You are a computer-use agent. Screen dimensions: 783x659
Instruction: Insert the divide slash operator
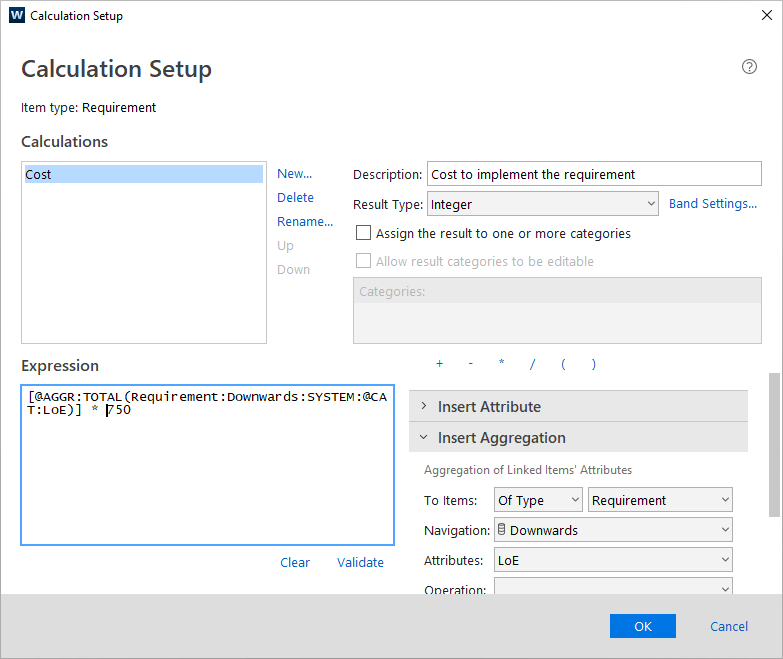click(532, 364)
